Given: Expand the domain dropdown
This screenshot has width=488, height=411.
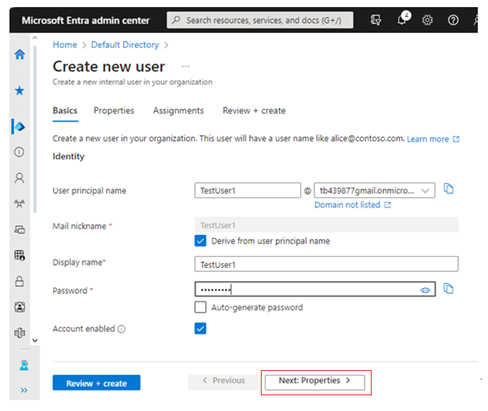Looking at the screenshot, I should [x=374, y=190].
